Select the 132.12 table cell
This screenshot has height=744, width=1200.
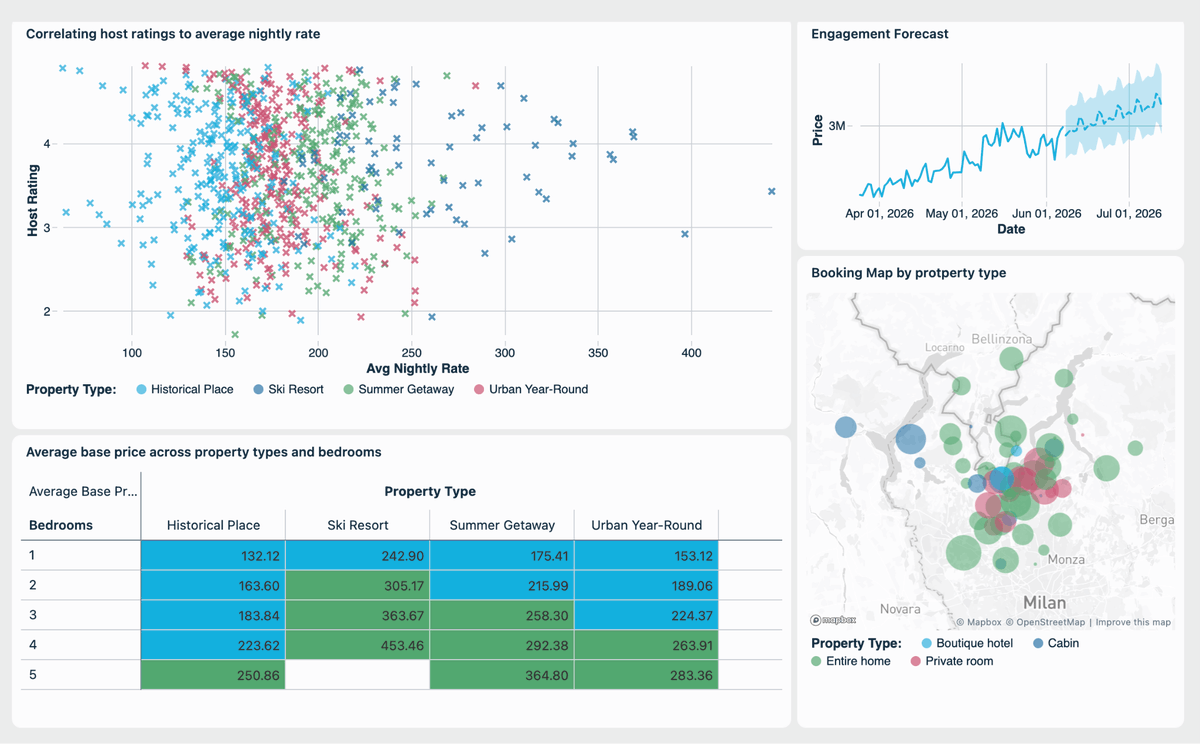click(x=213, y=555)
